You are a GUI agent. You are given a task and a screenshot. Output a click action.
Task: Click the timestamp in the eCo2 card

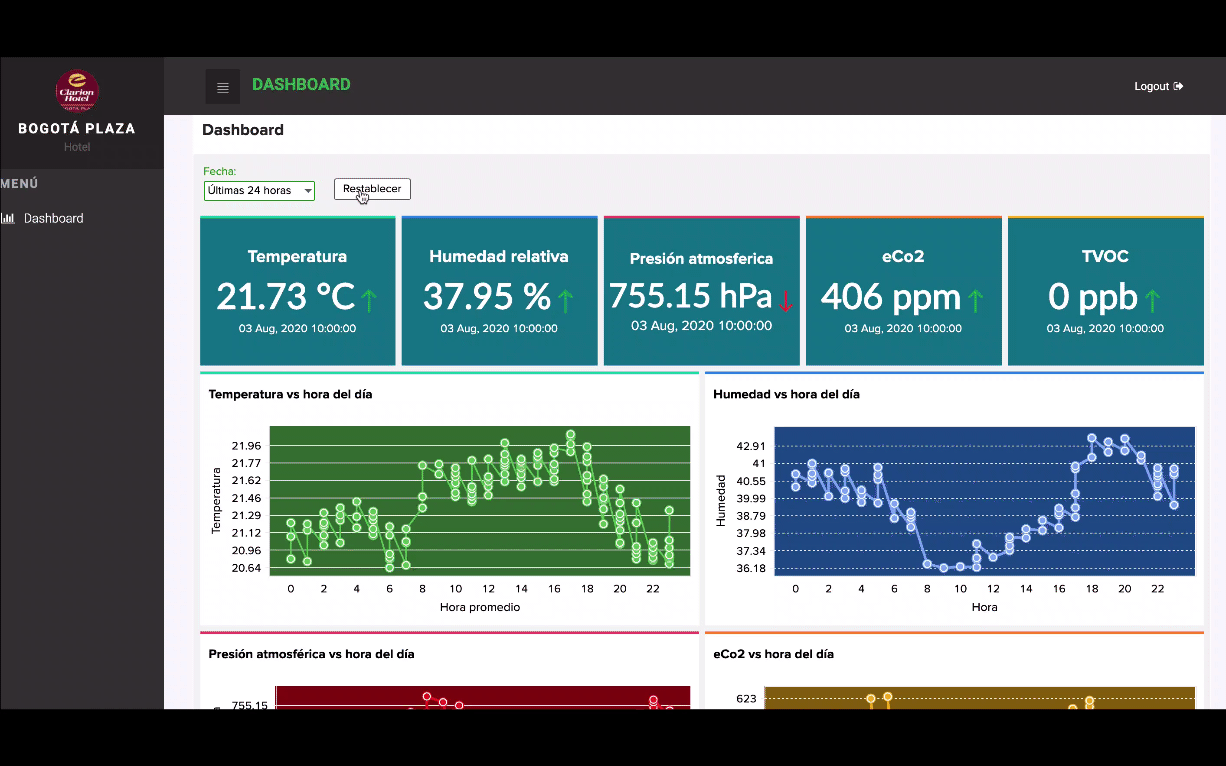coord(903,328)
